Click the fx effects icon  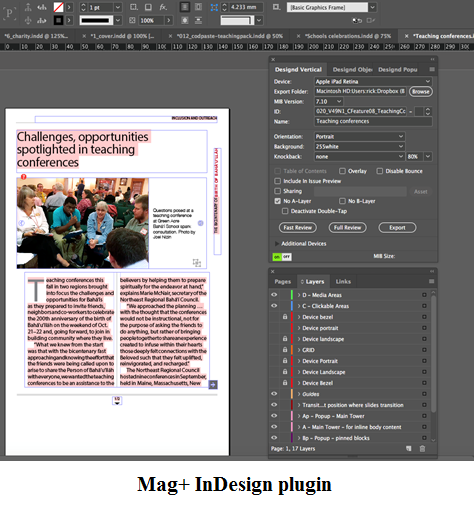click(x=163, y=7)
